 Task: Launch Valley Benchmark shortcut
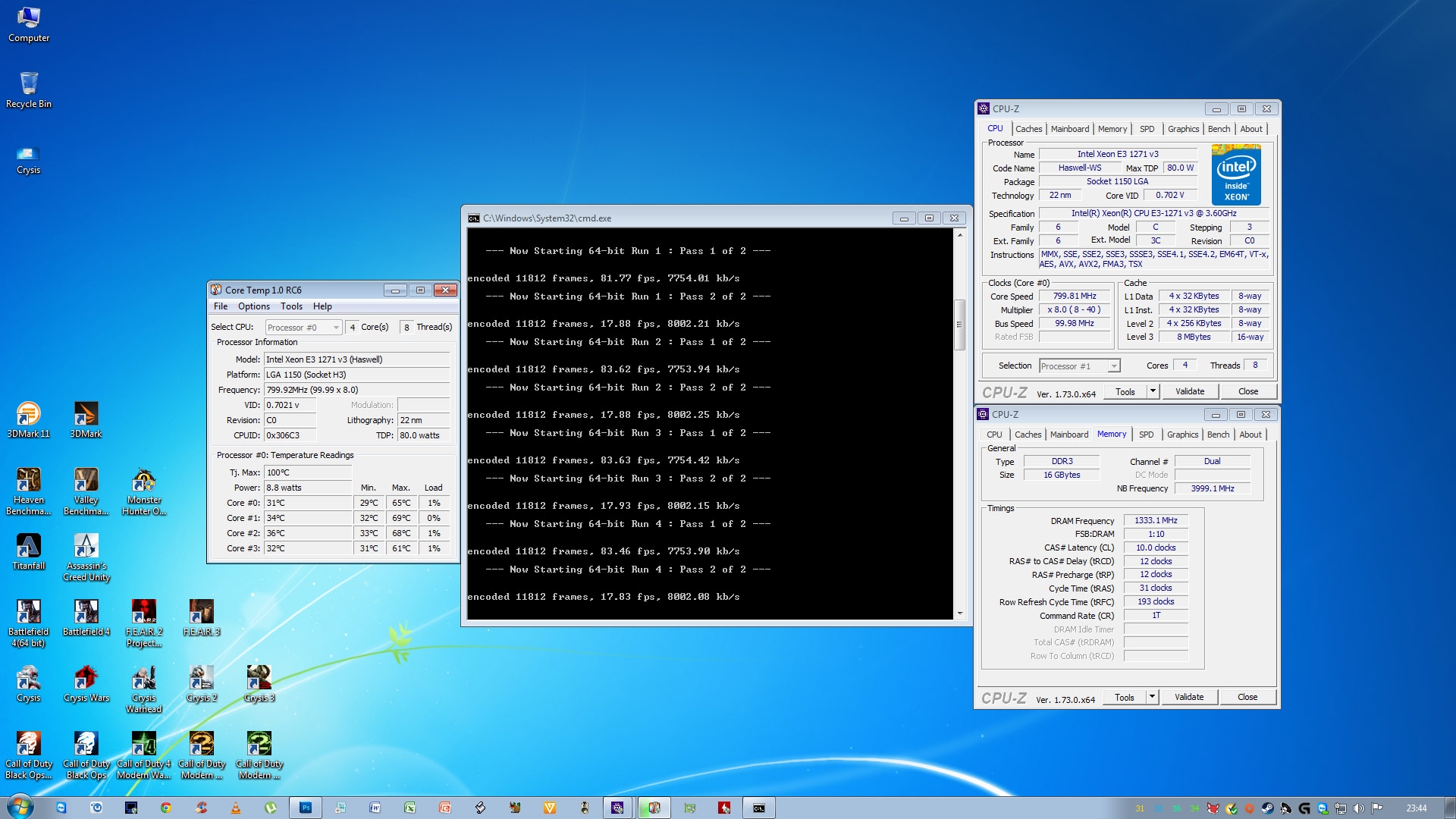pos(86,491)
